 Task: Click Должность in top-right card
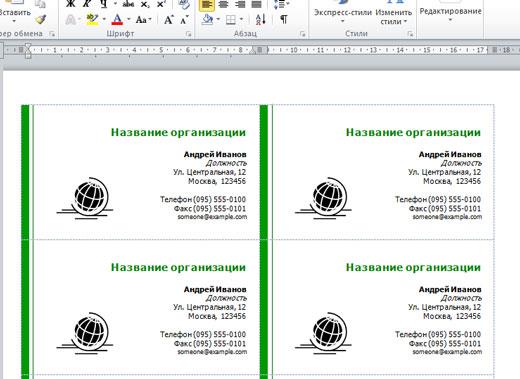(461, 163)
